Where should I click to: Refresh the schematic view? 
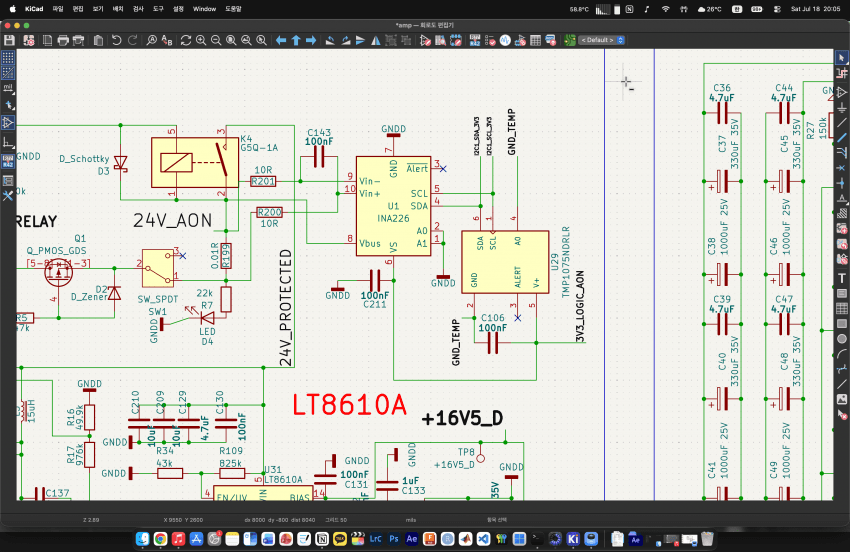click(186, 40)
